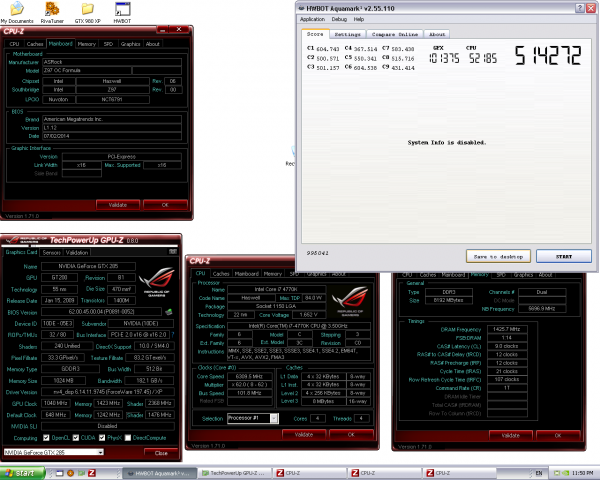This screenshot has width=600, height=480.
Task: Open the GTX 980 XP folder icon
Action: click(88, 9)
